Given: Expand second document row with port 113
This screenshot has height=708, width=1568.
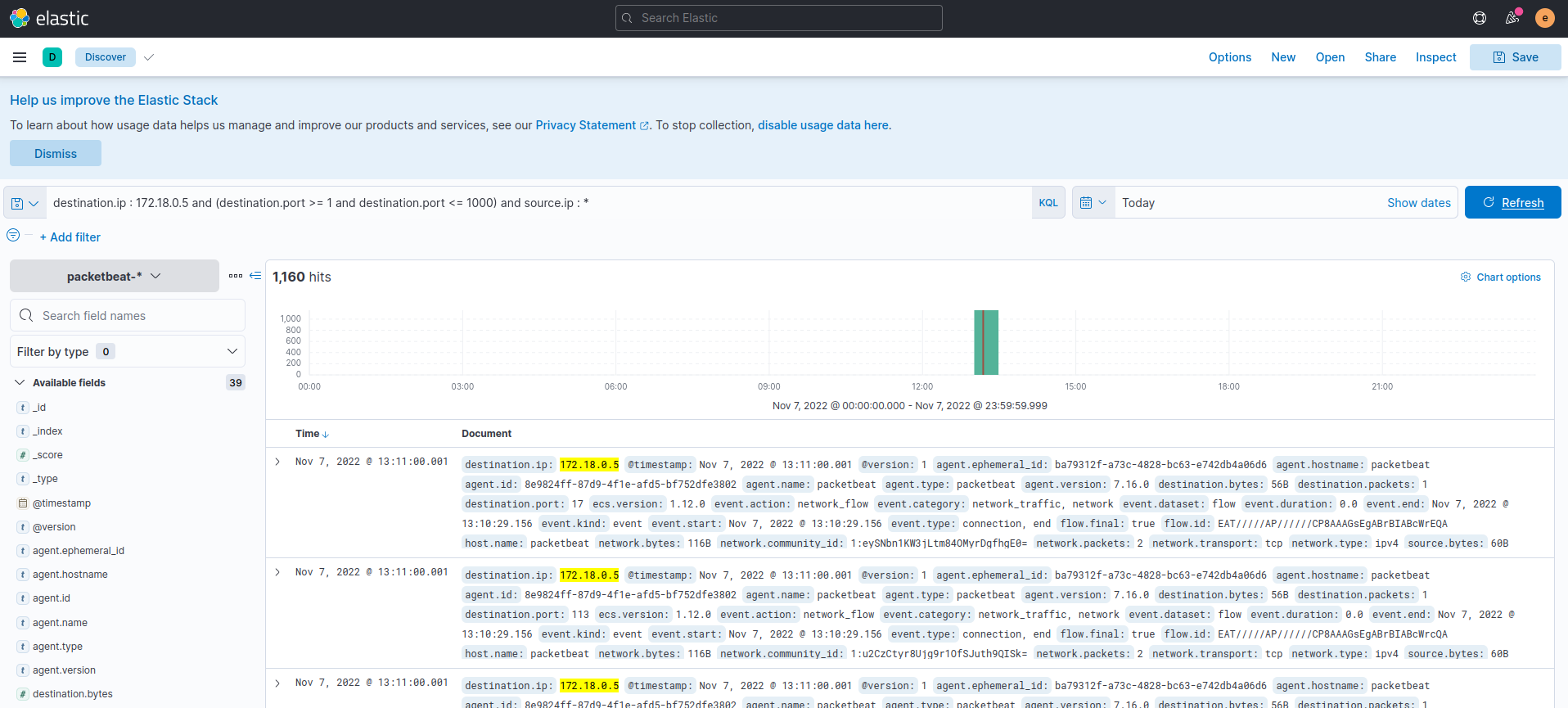Looking at the screenshot, I should [x=277, y=573].
